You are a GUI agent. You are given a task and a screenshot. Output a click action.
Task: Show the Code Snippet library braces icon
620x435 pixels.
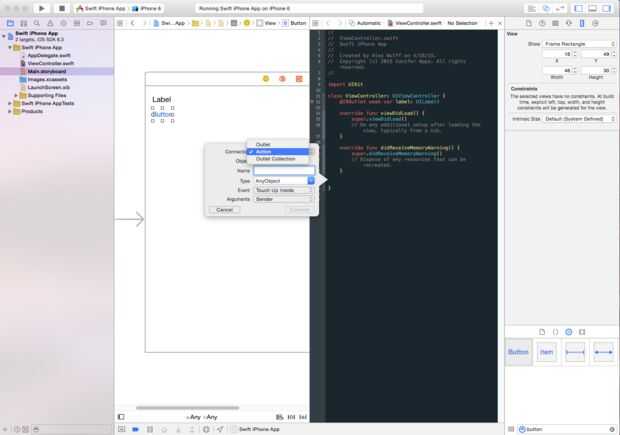(555, 332)
